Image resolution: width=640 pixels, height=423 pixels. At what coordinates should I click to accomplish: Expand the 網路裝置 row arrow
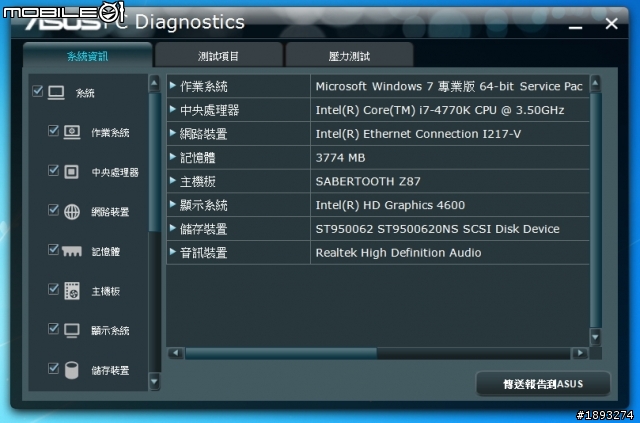coord(173,133)
